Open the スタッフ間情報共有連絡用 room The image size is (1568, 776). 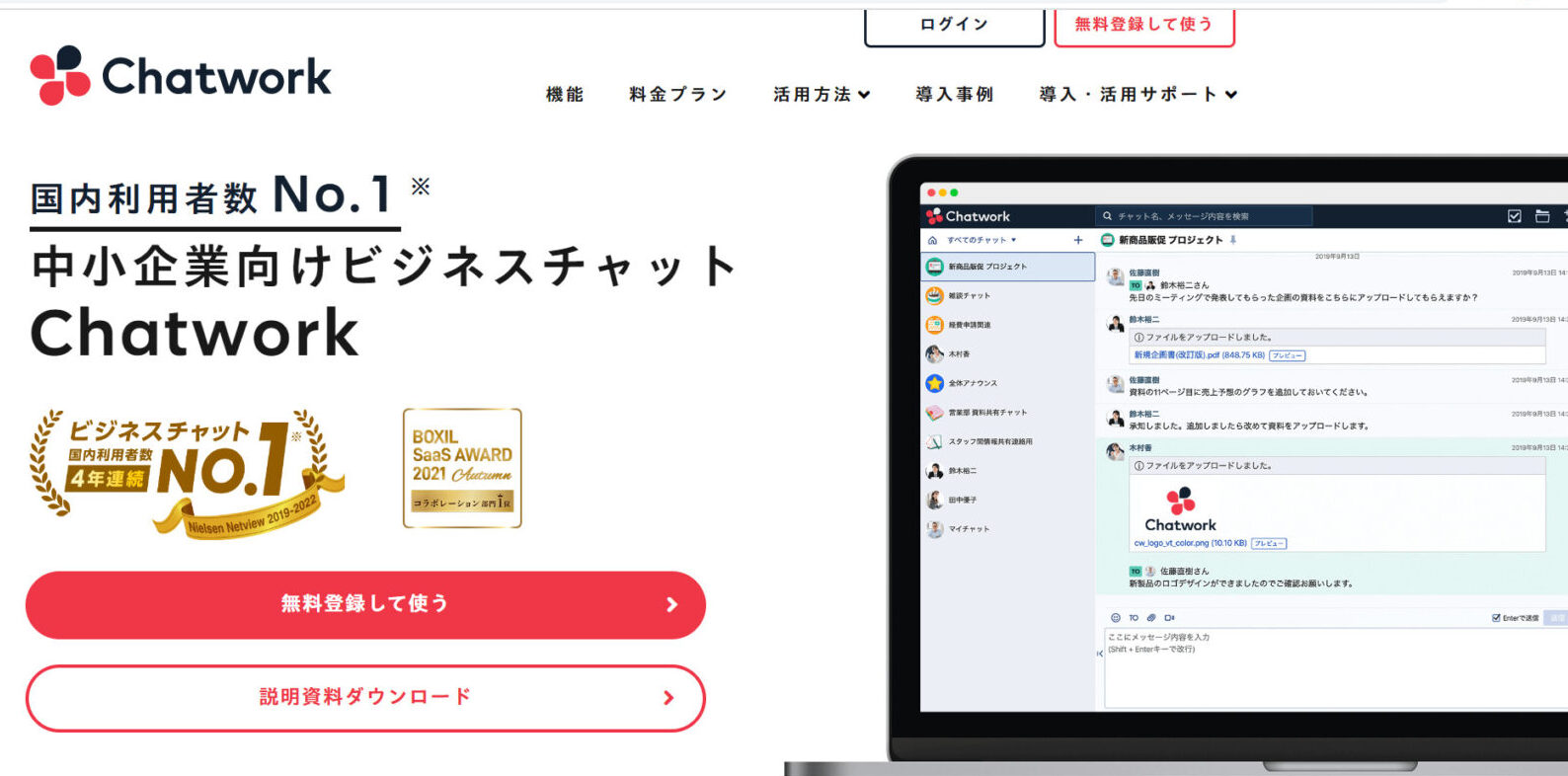click(x=1008, y=441)
